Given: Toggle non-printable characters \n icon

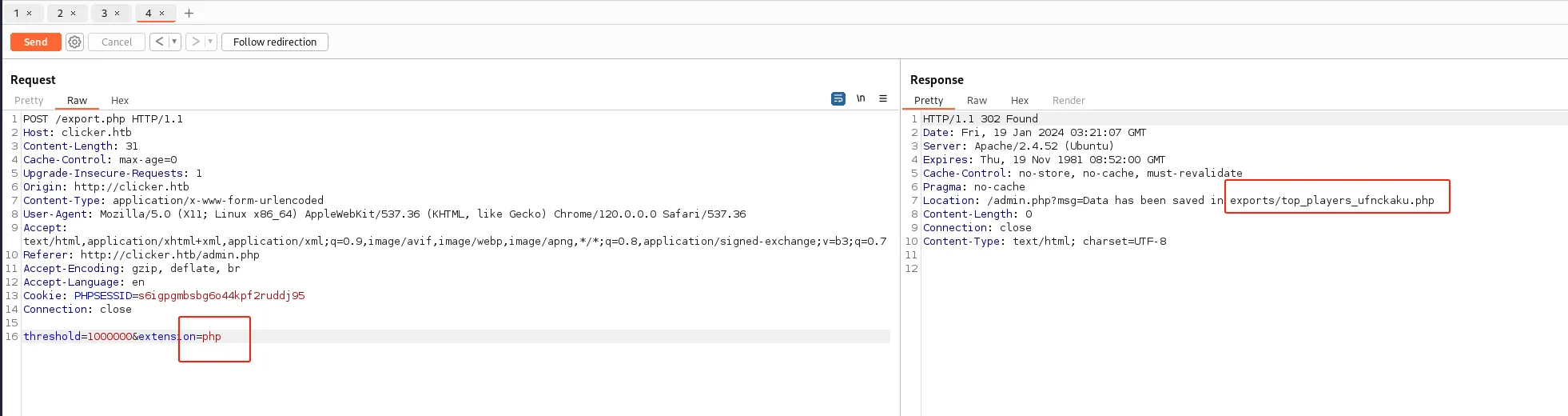Looking at the screenshot, I should [861, 98].
